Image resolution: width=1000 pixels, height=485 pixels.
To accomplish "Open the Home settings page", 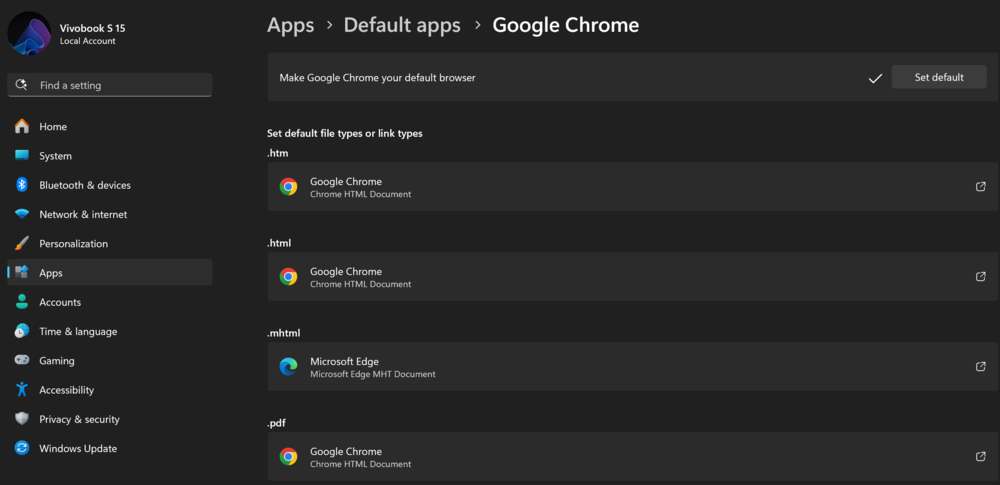I will click(110, 126).
